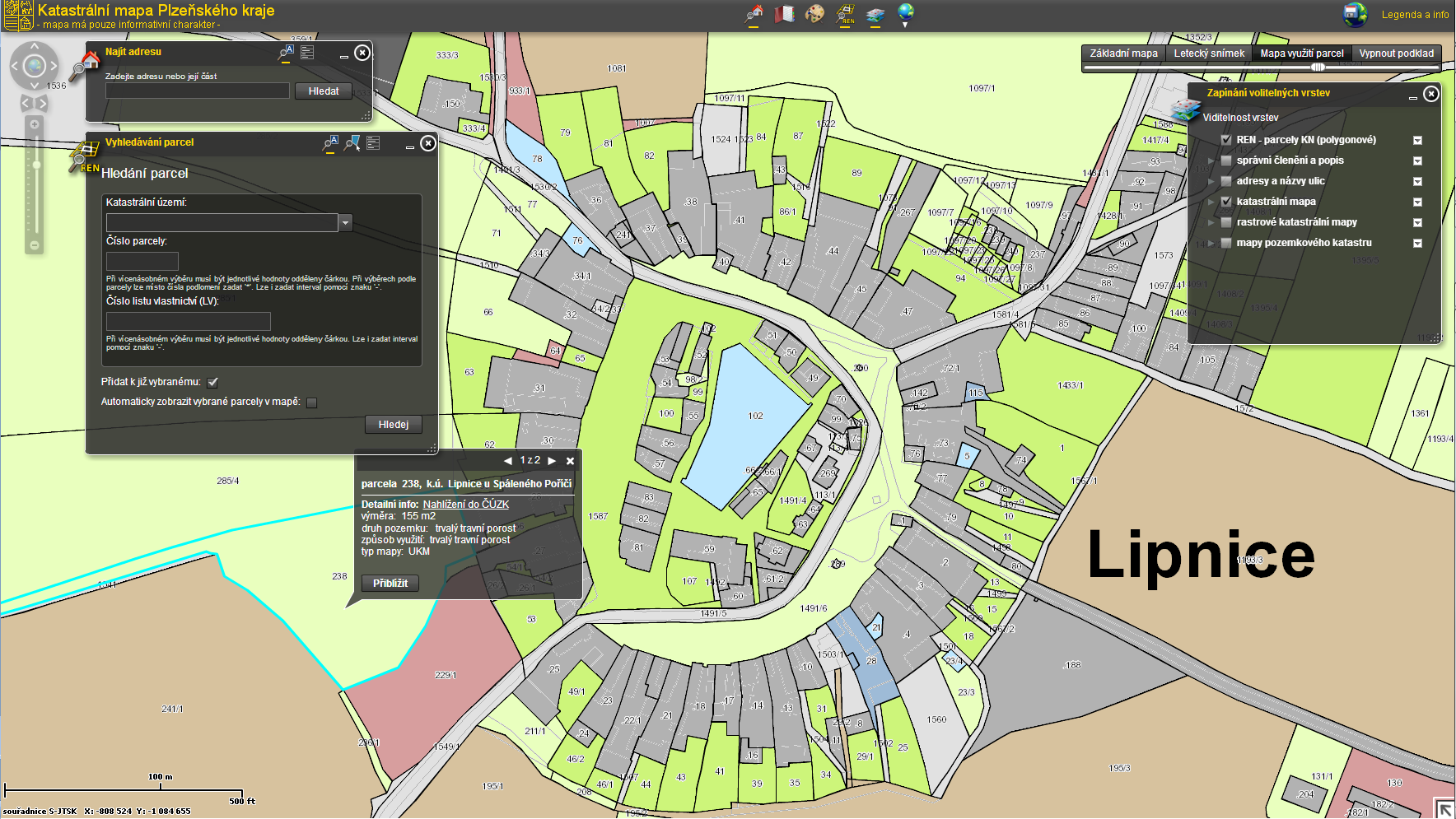This screenshot has height=819, width=1456.
Task: Pan the map west with left arrow
Action: 15,66
